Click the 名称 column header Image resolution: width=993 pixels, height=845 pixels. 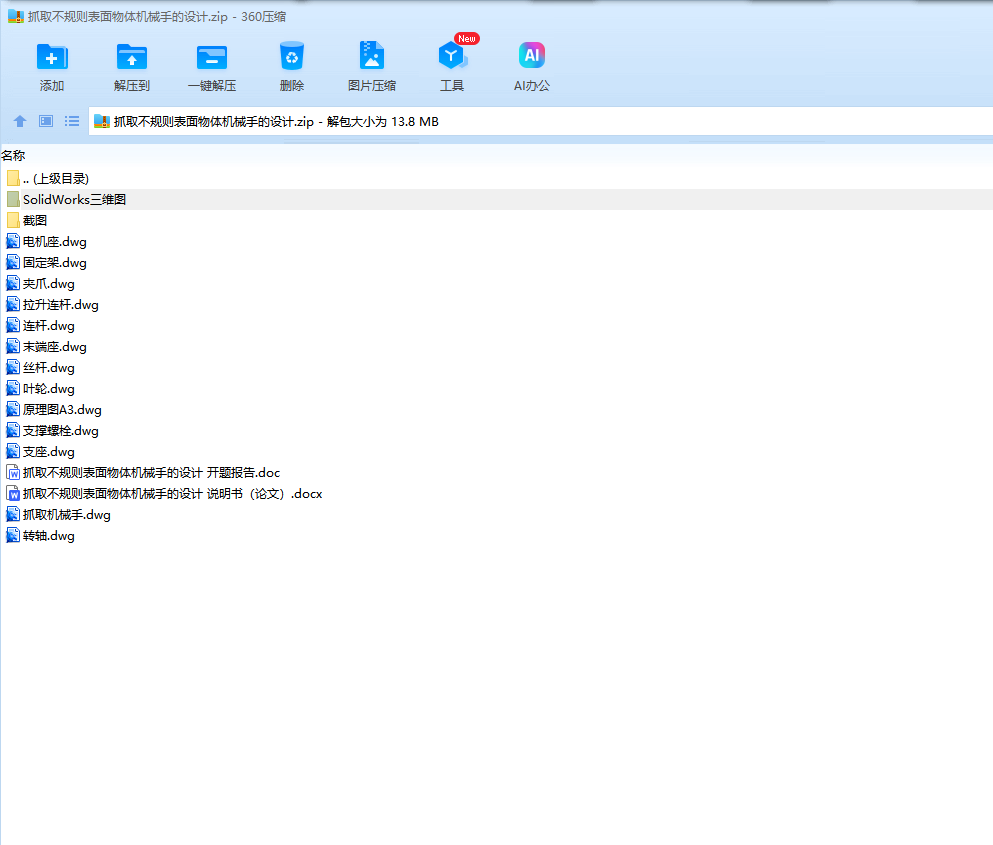13,155
